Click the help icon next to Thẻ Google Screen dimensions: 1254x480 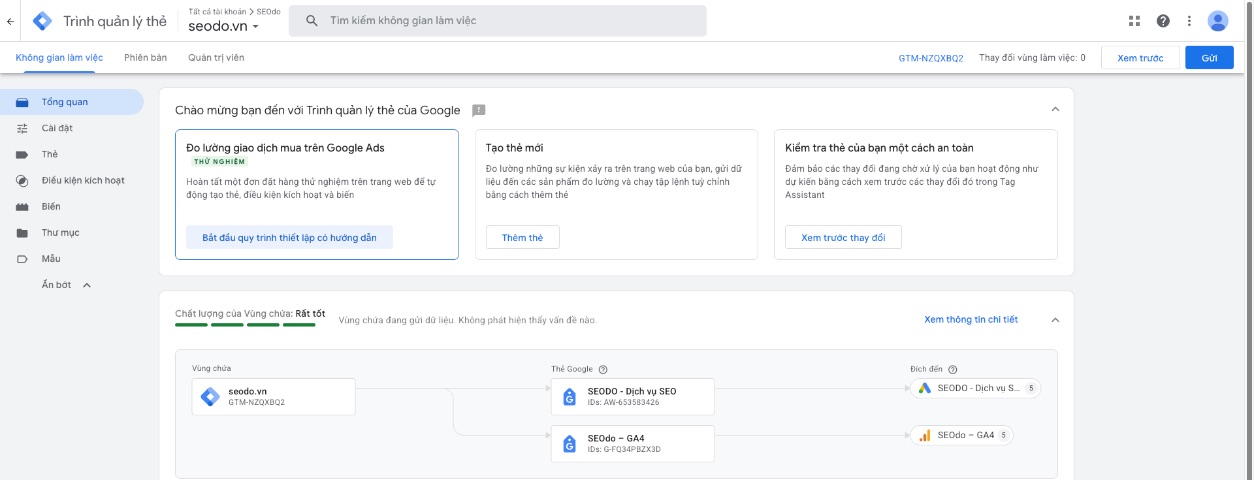(603, 369)
